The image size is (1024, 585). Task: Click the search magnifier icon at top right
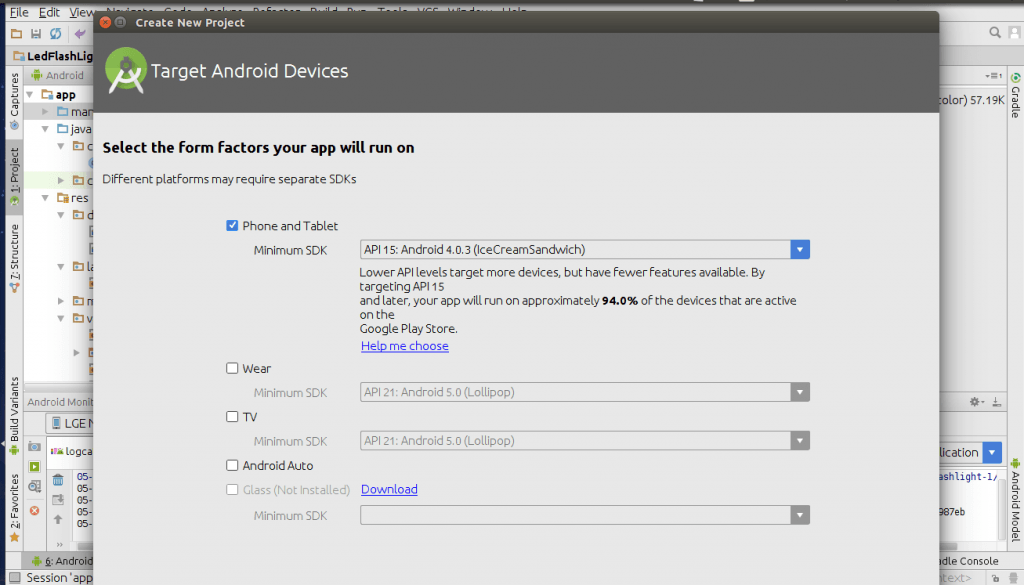point(996,33)
